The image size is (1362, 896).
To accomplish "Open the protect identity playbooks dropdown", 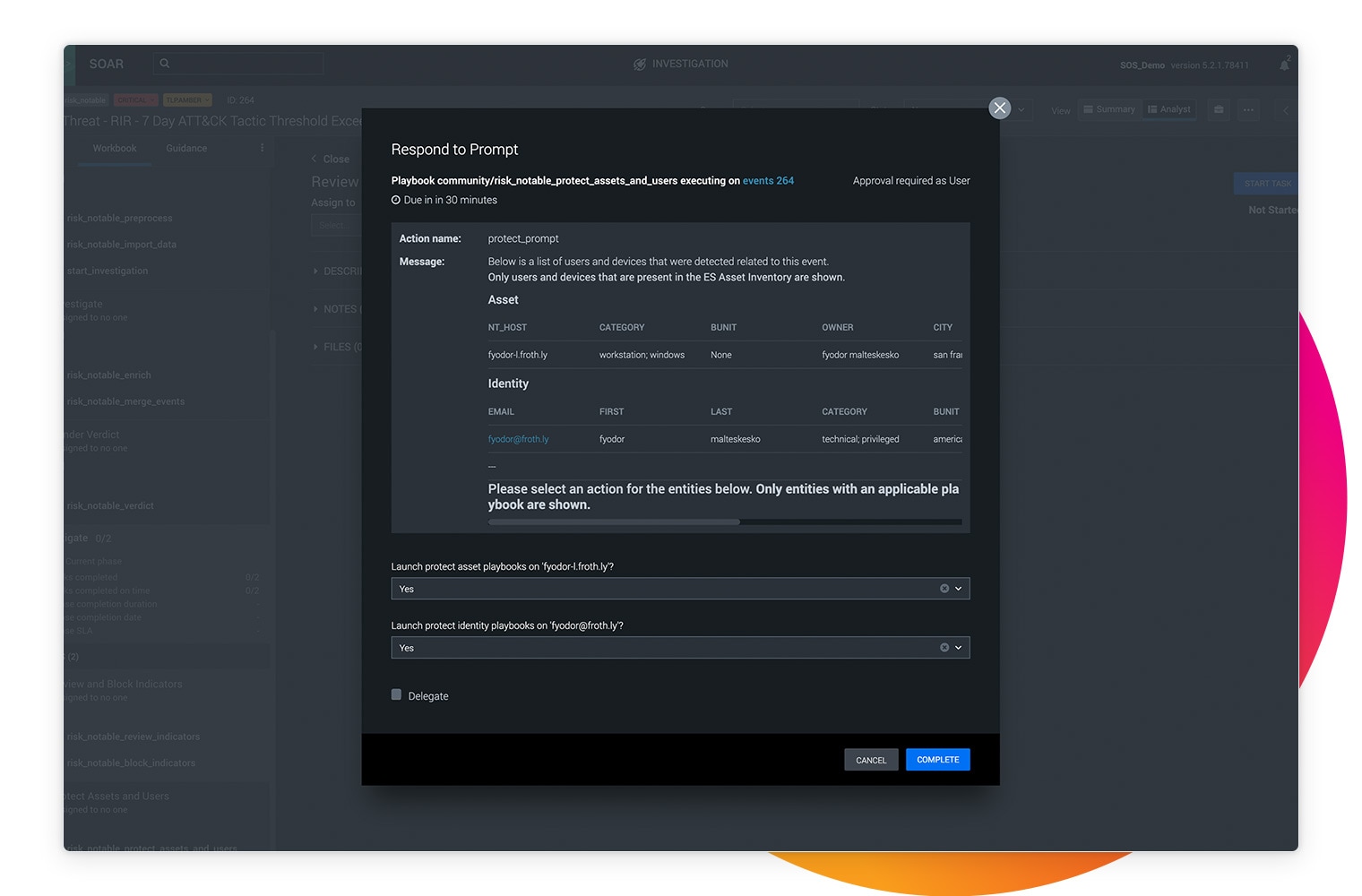I will coord(958,648).
